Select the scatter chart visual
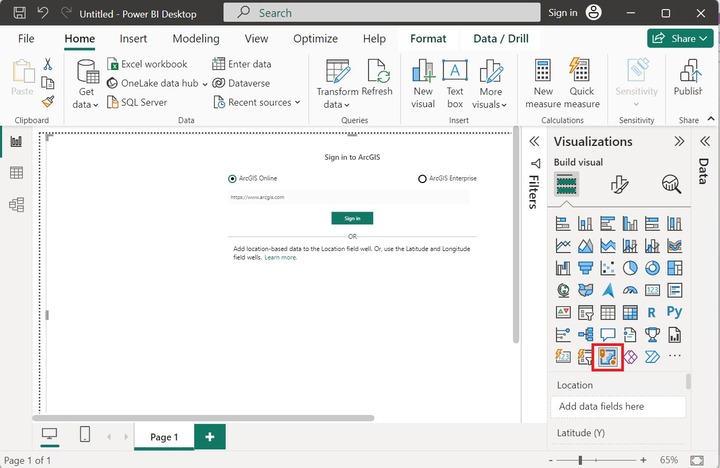The image size is (720, 468). [608, 268]
